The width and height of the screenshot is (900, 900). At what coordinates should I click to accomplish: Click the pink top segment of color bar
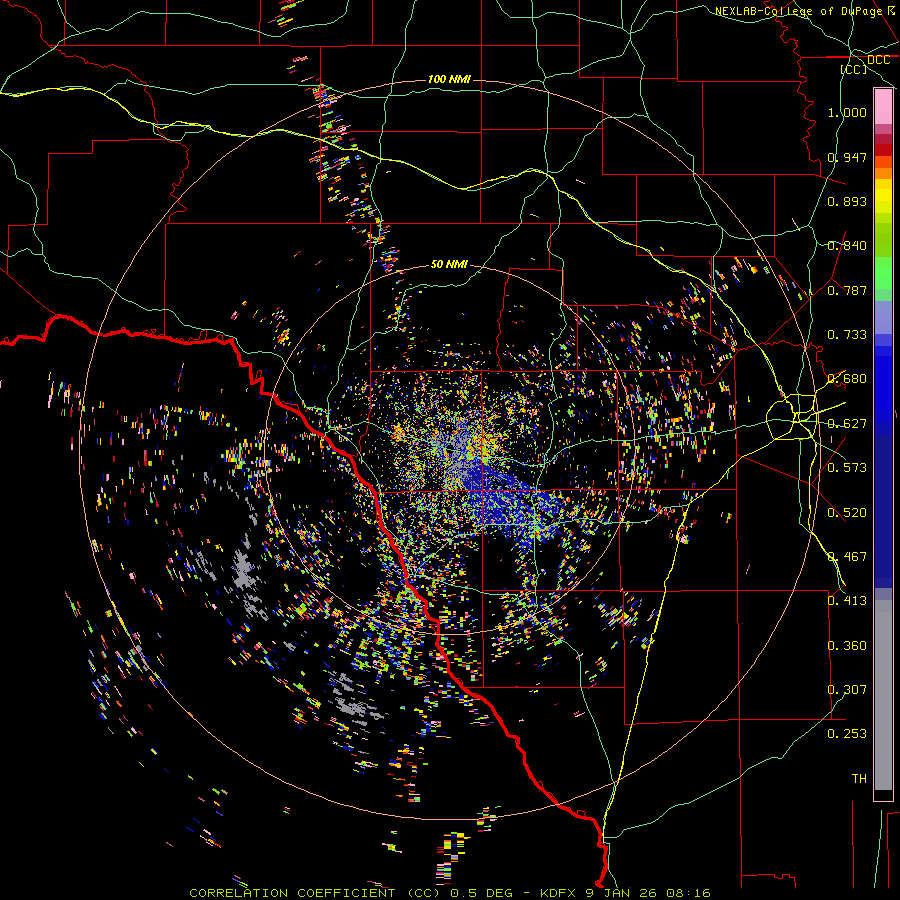pos(883,106)
